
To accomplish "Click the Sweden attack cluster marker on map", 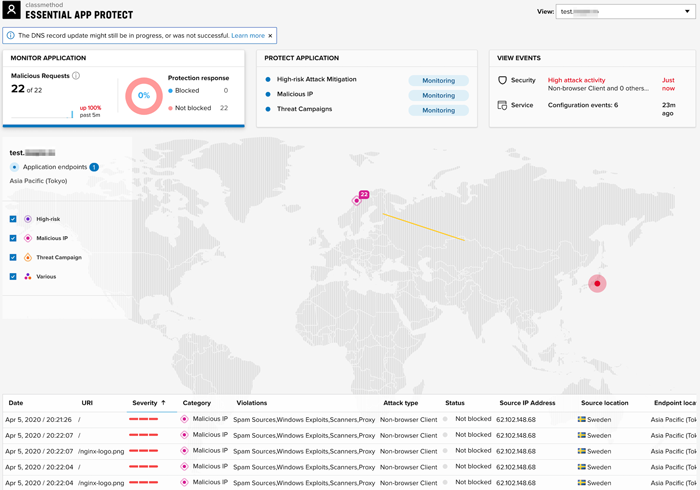I will pos(357,200).
